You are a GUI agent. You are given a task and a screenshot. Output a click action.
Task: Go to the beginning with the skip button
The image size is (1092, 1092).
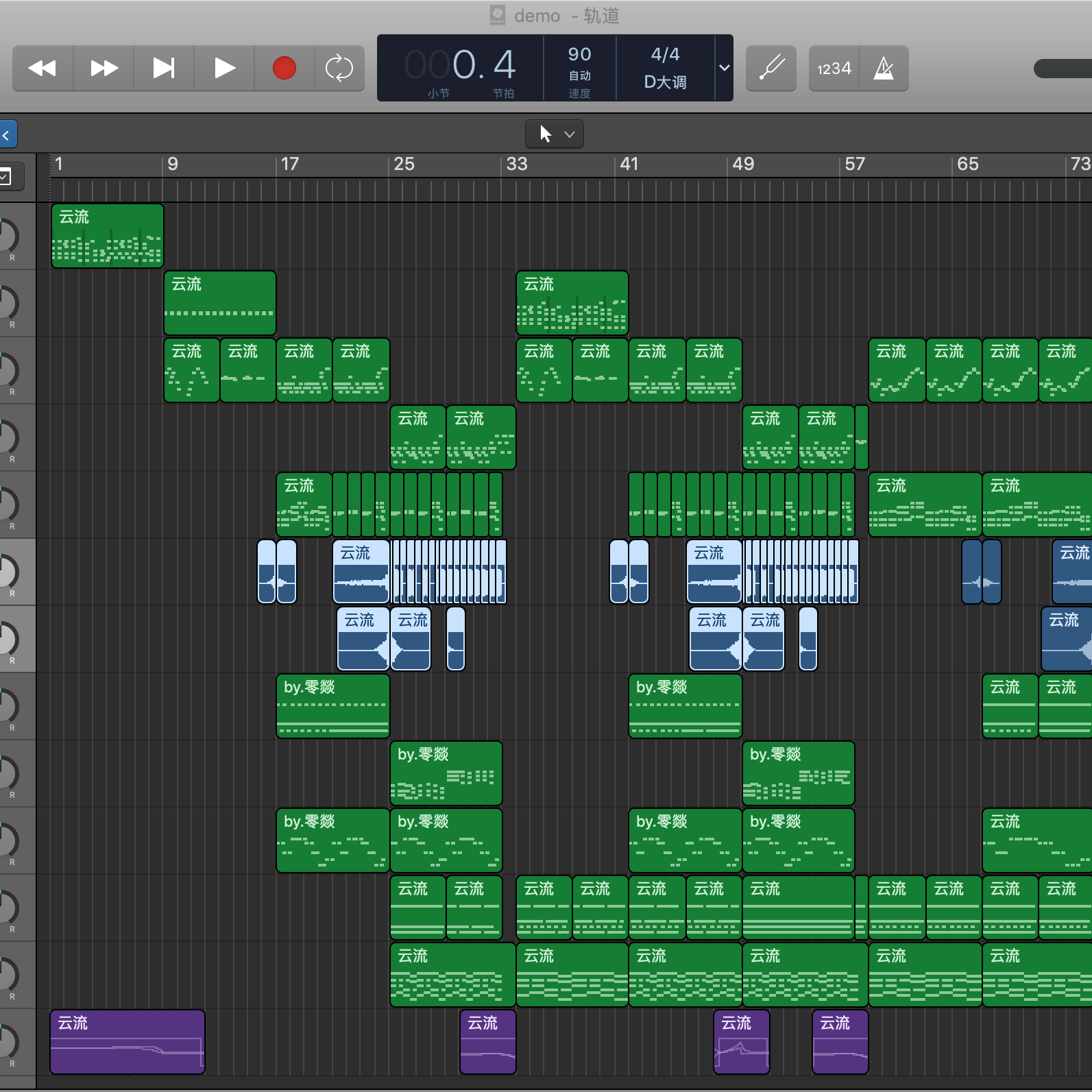164,69
